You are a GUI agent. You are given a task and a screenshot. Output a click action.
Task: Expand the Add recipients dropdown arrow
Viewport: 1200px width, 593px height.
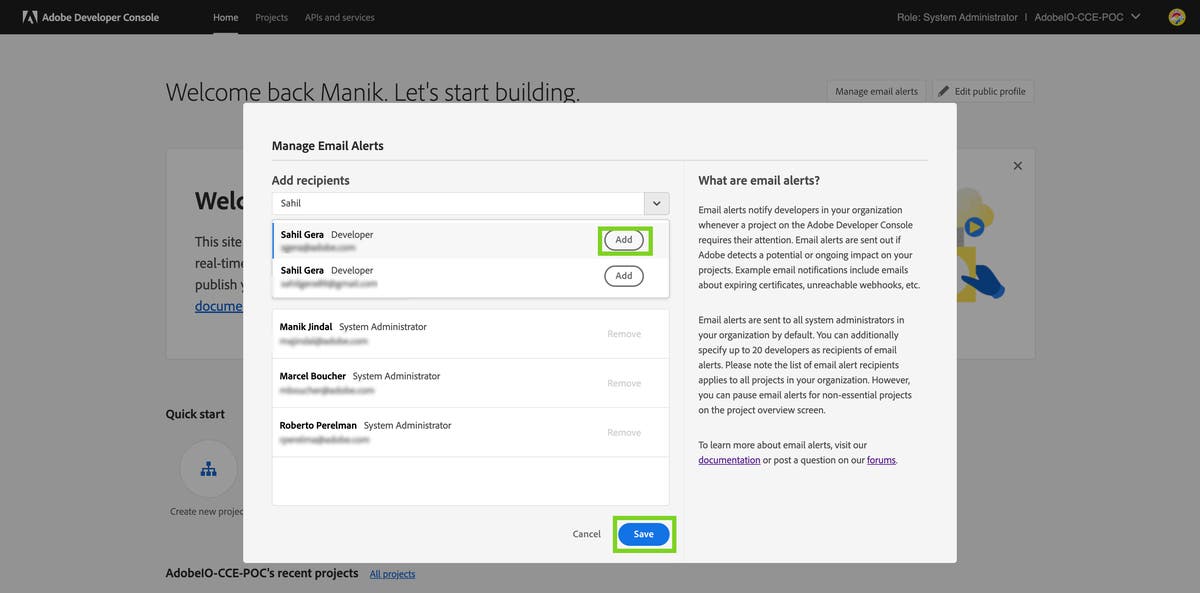tap(657, 203)
